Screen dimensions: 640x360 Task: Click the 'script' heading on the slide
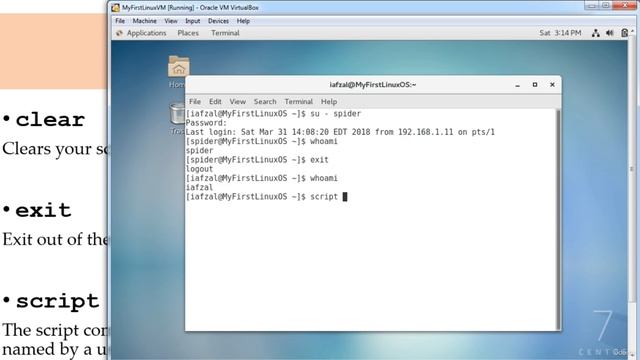(57, 302)
